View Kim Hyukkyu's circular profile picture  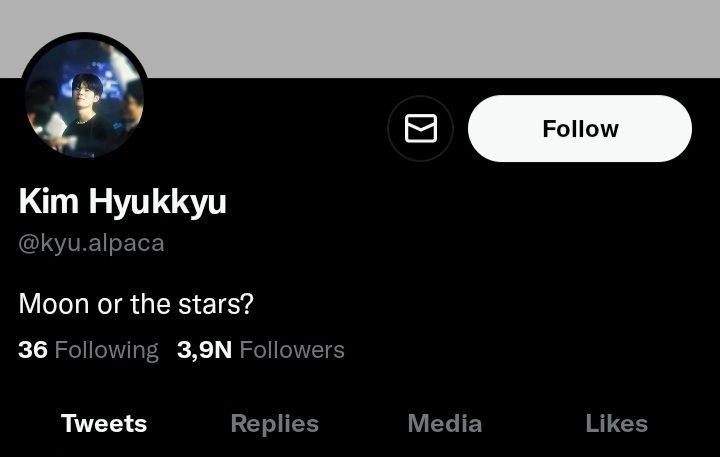tap(84, 97)
